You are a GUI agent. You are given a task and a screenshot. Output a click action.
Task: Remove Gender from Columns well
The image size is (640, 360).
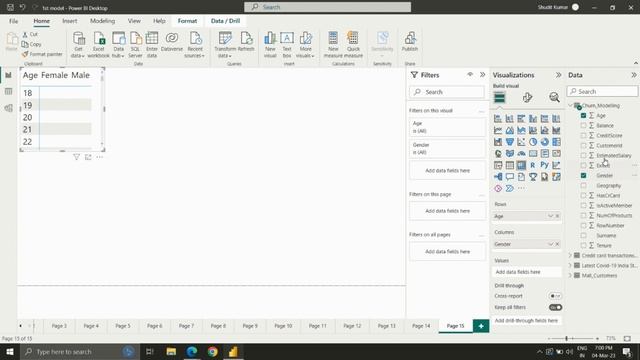tap(558, 244)
